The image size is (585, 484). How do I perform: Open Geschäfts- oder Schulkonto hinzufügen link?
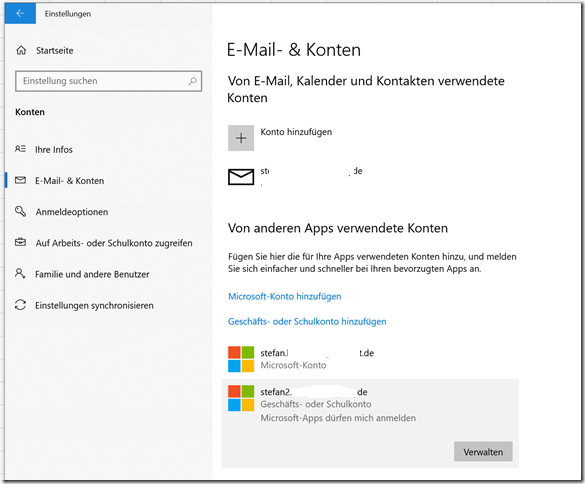(x=307, y=321)
